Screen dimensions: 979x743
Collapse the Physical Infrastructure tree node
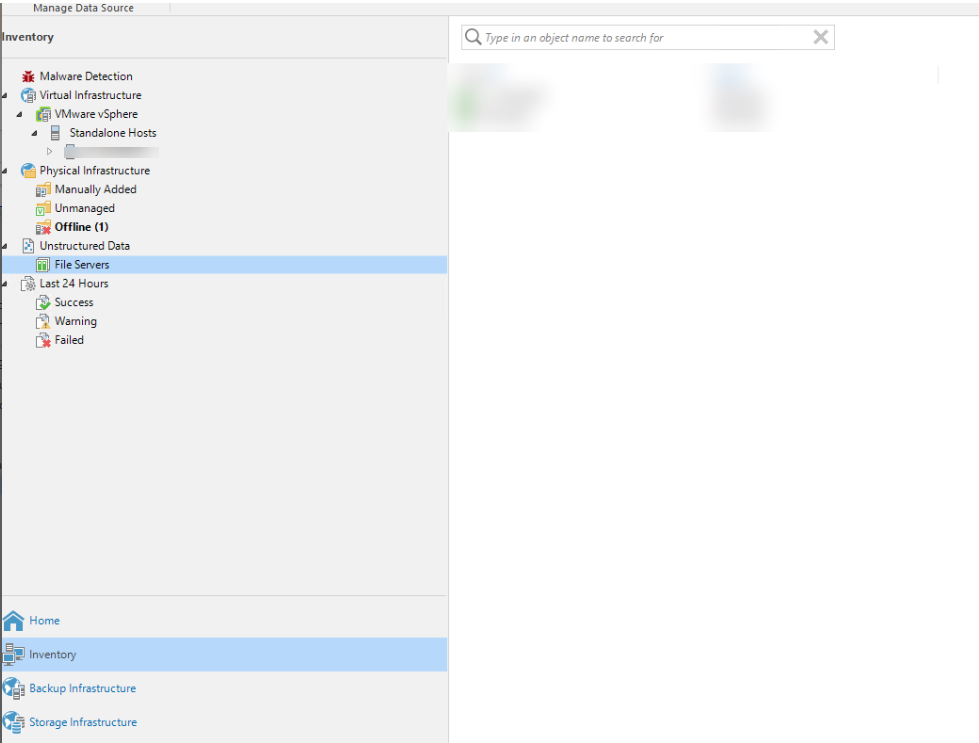click(x=5, y=171)
